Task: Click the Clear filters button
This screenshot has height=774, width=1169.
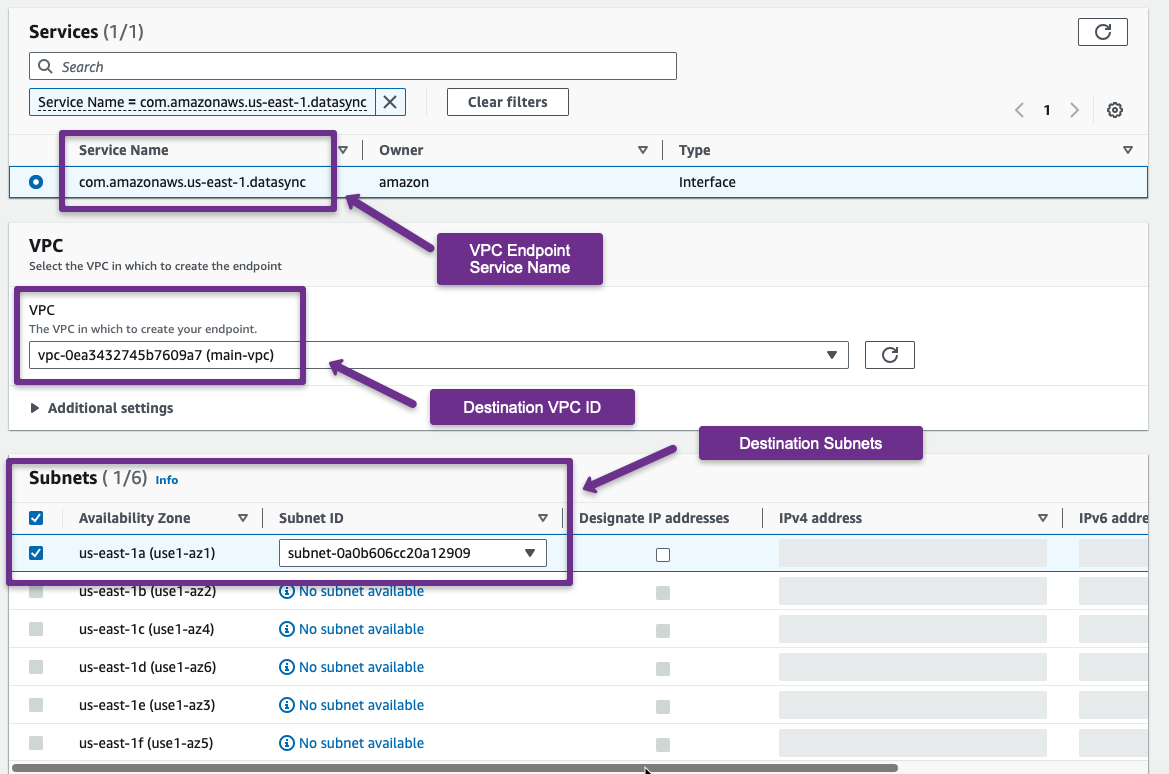Action: point(507,102)
